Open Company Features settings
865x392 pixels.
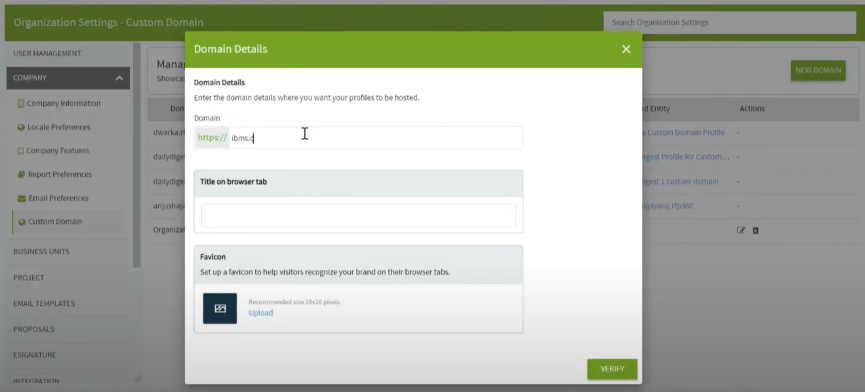(x=57, y=151)
